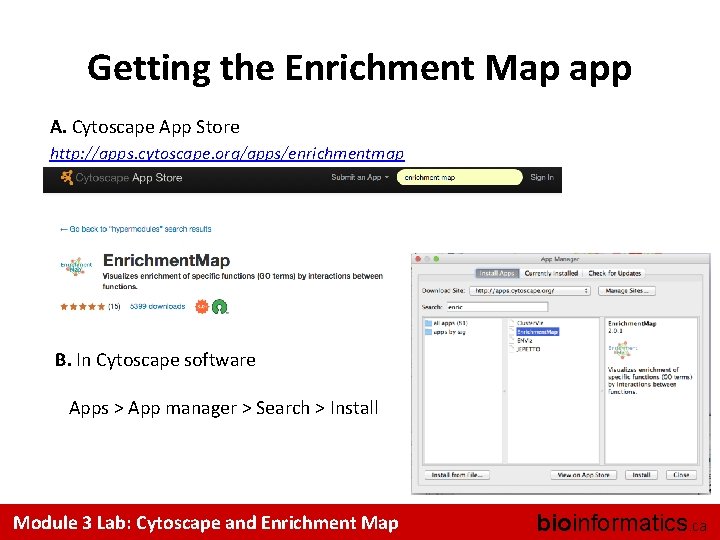Click the EnrichmentMap app logo thumbnail
This screenshot has height=540, width=720.
pos(76,266)
